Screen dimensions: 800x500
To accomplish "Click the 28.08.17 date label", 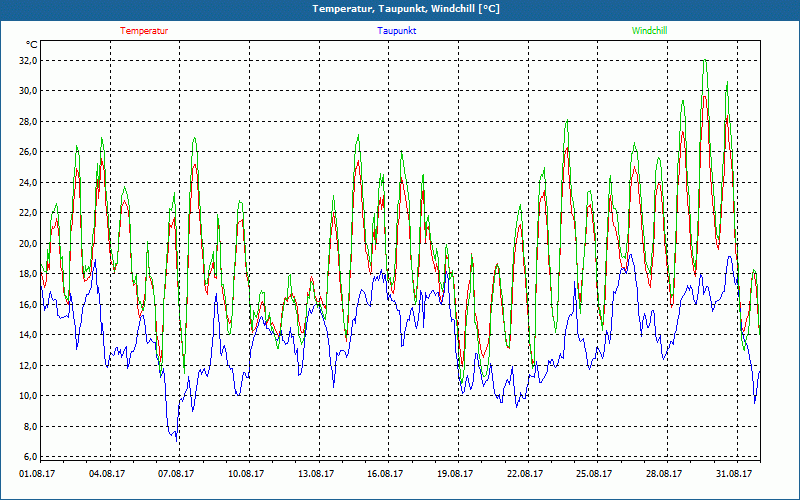I will pyautogui.click(x=664, y=474).
